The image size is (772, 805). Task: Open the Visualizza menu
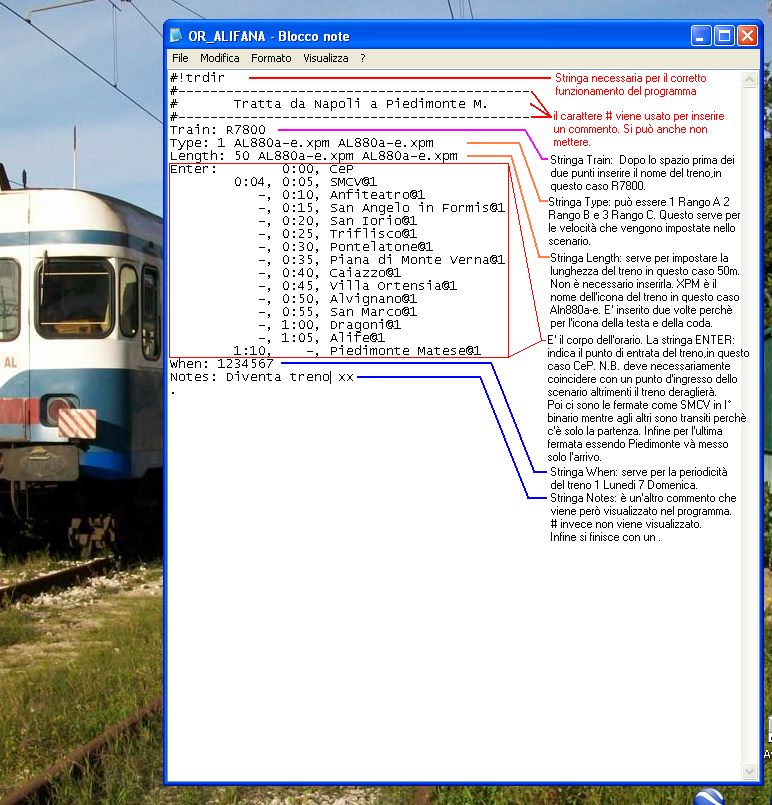click(x=326, y=59)
